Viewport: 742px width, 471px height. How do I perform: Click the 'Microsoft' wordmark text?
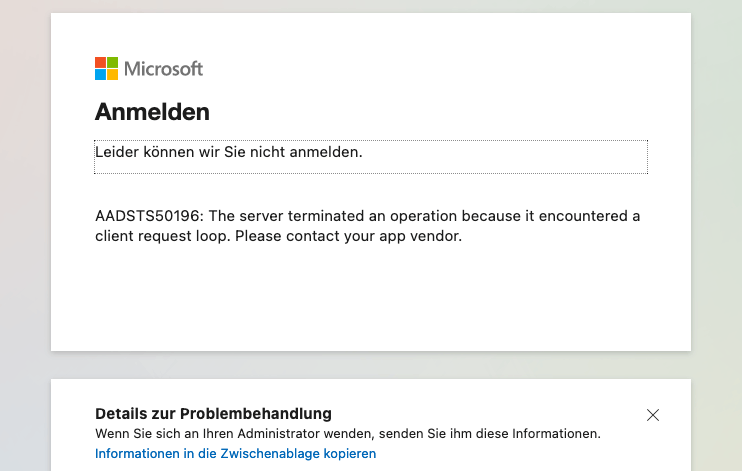point(163,69)
